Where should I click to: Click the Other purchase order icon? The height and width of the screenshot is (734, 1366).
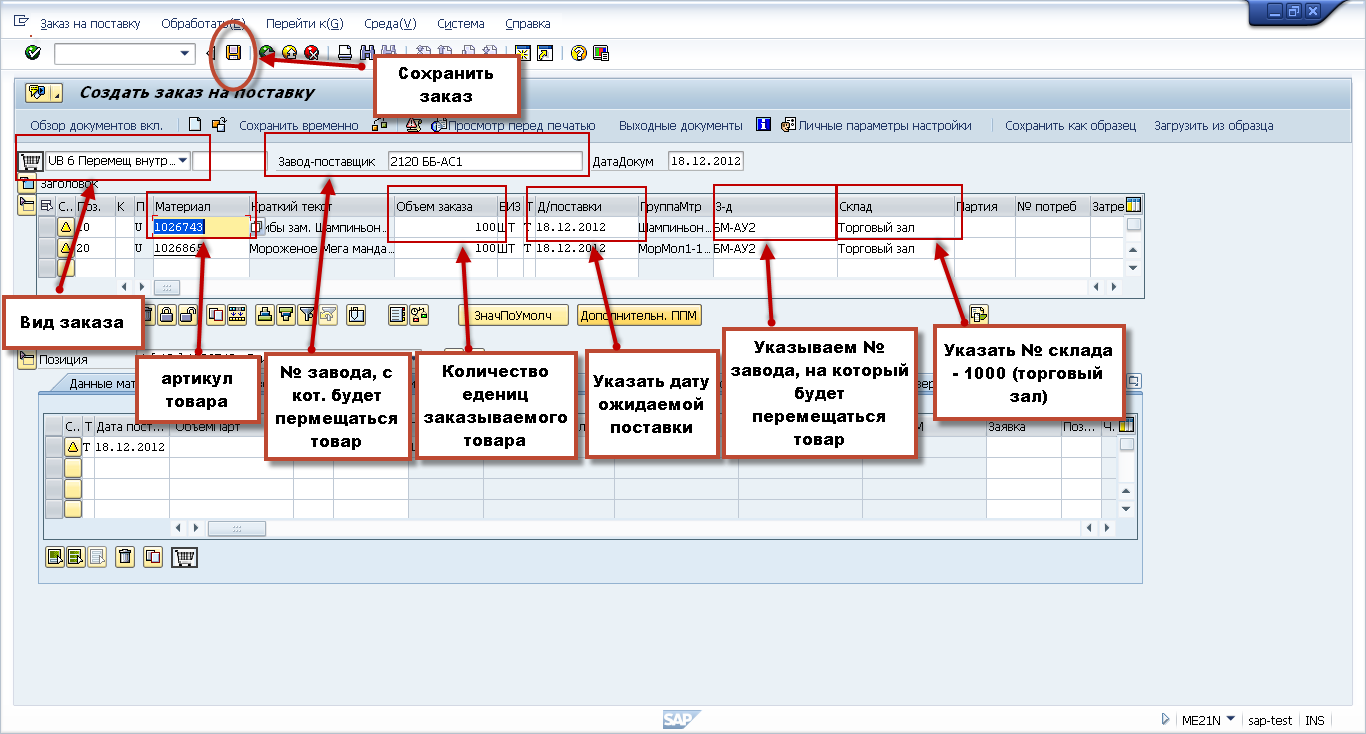219,125
